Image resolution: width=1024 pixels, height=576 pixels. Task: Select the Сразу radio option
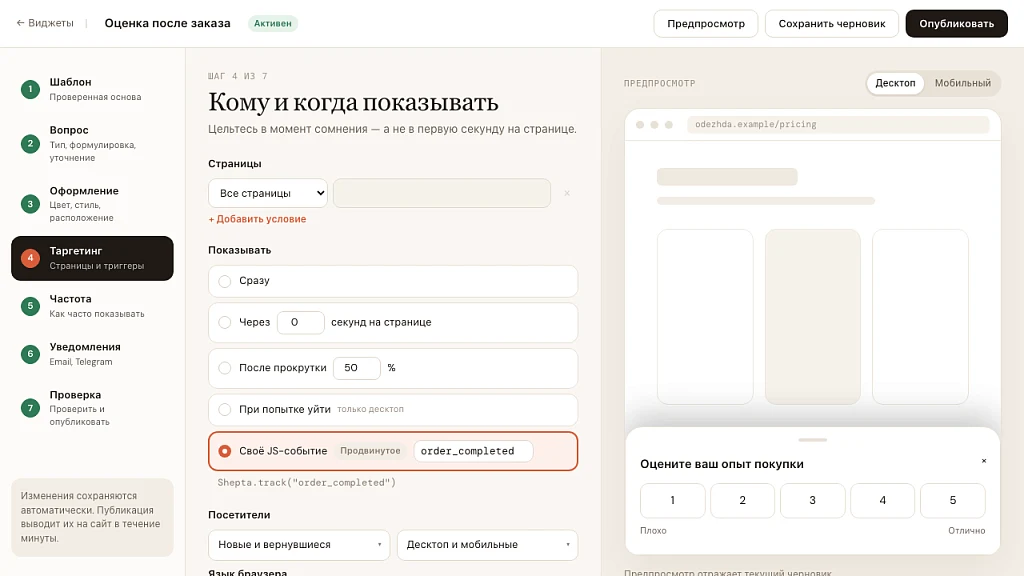(225, 281)
